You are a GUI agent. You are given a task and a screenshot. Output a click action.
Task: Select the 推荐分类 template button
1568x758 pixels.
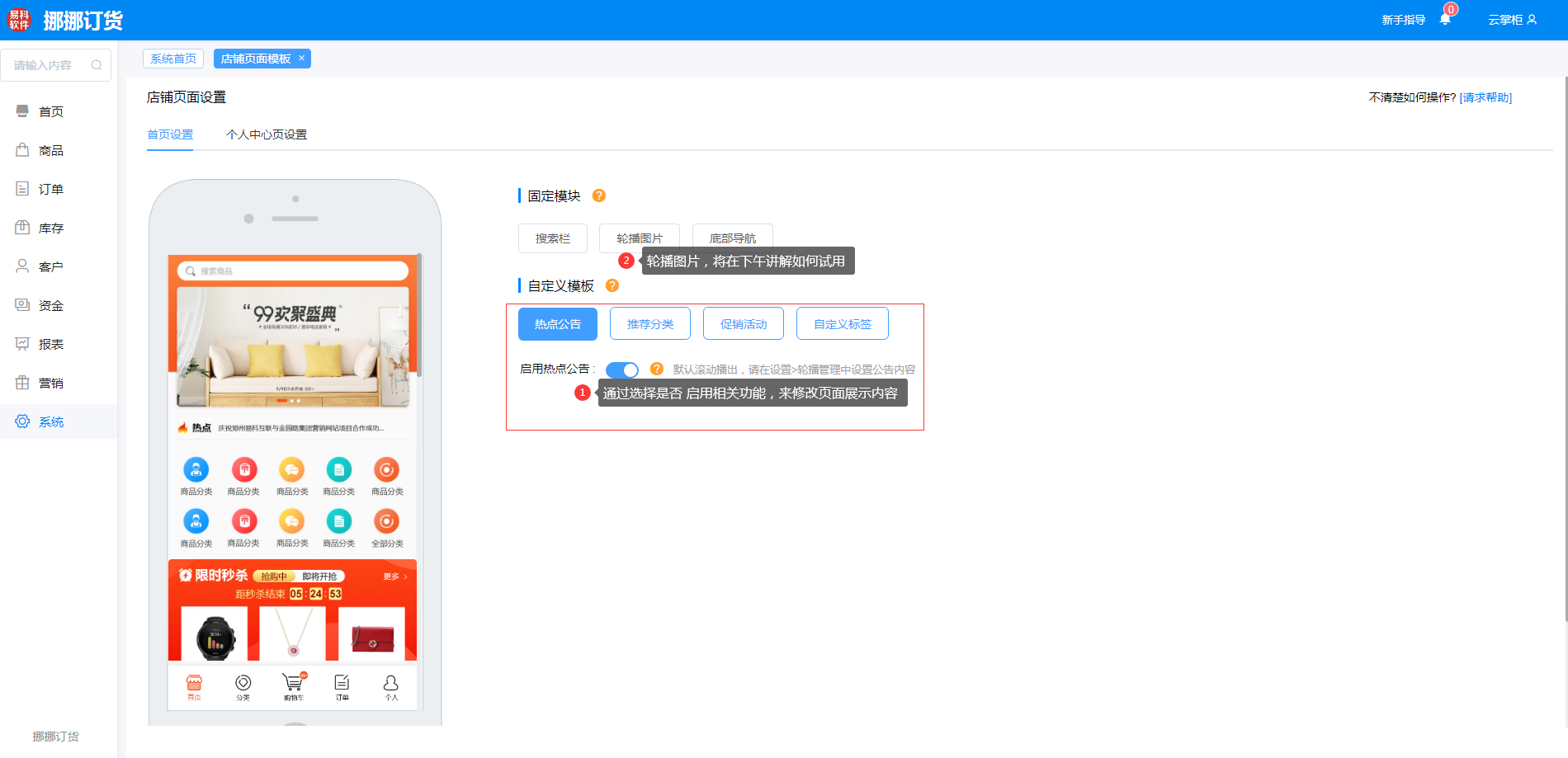click(650, 323)
